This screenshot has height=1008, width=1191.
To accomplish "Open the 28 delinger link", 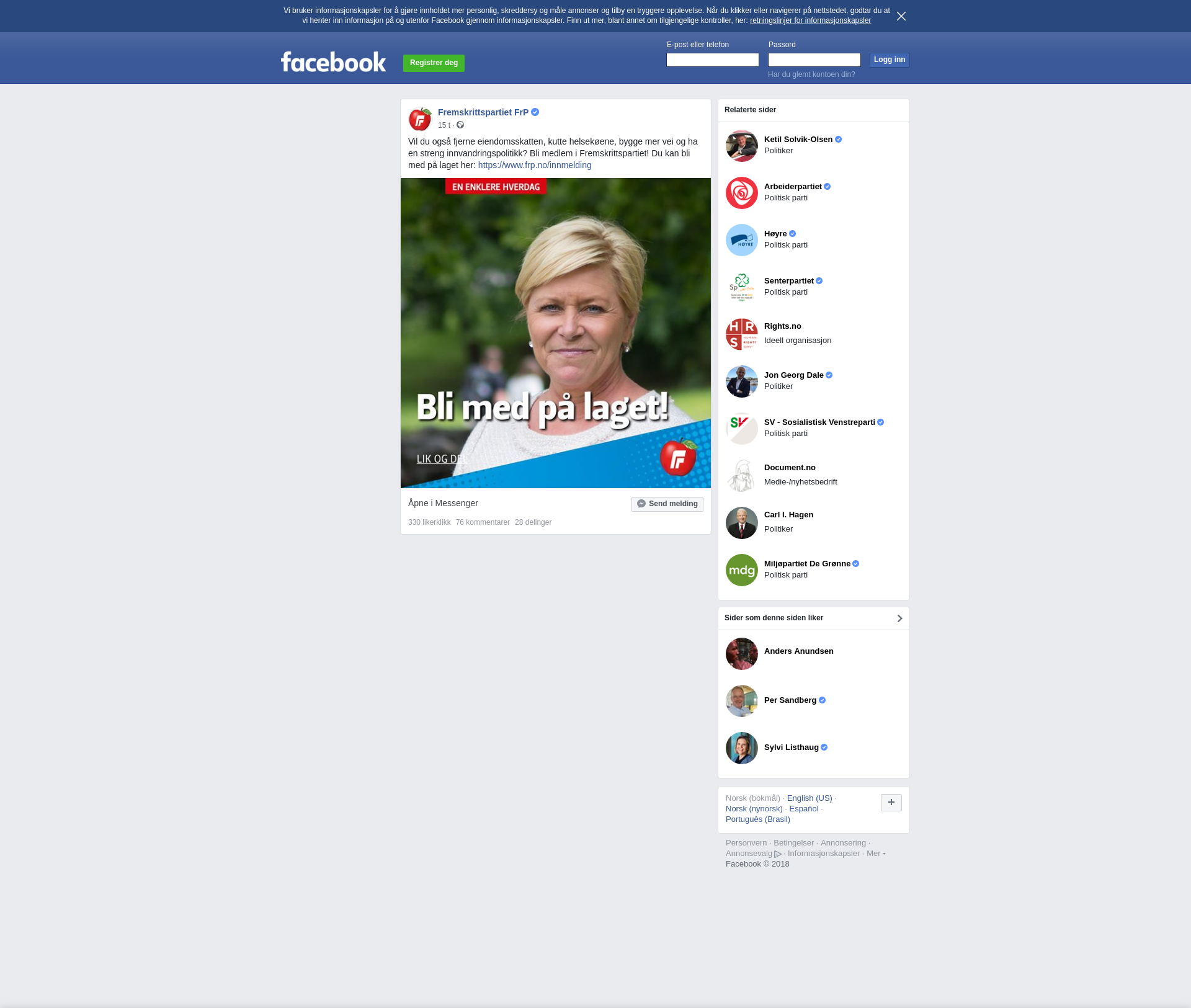I will tap(533, 522).
